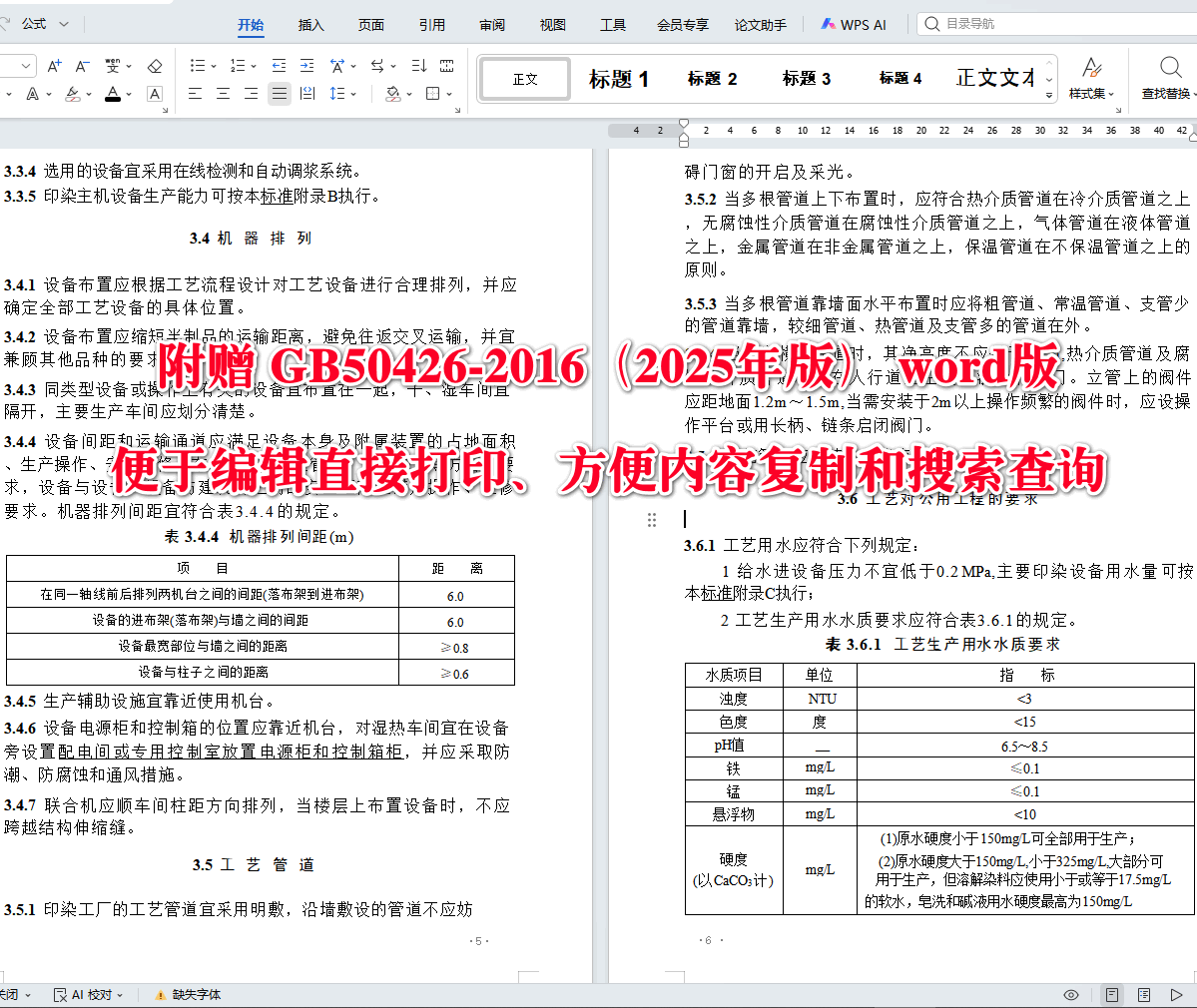Open the bulleted list style dropdown arrow
1197x1008 pixels.
(x=214, y=67)
